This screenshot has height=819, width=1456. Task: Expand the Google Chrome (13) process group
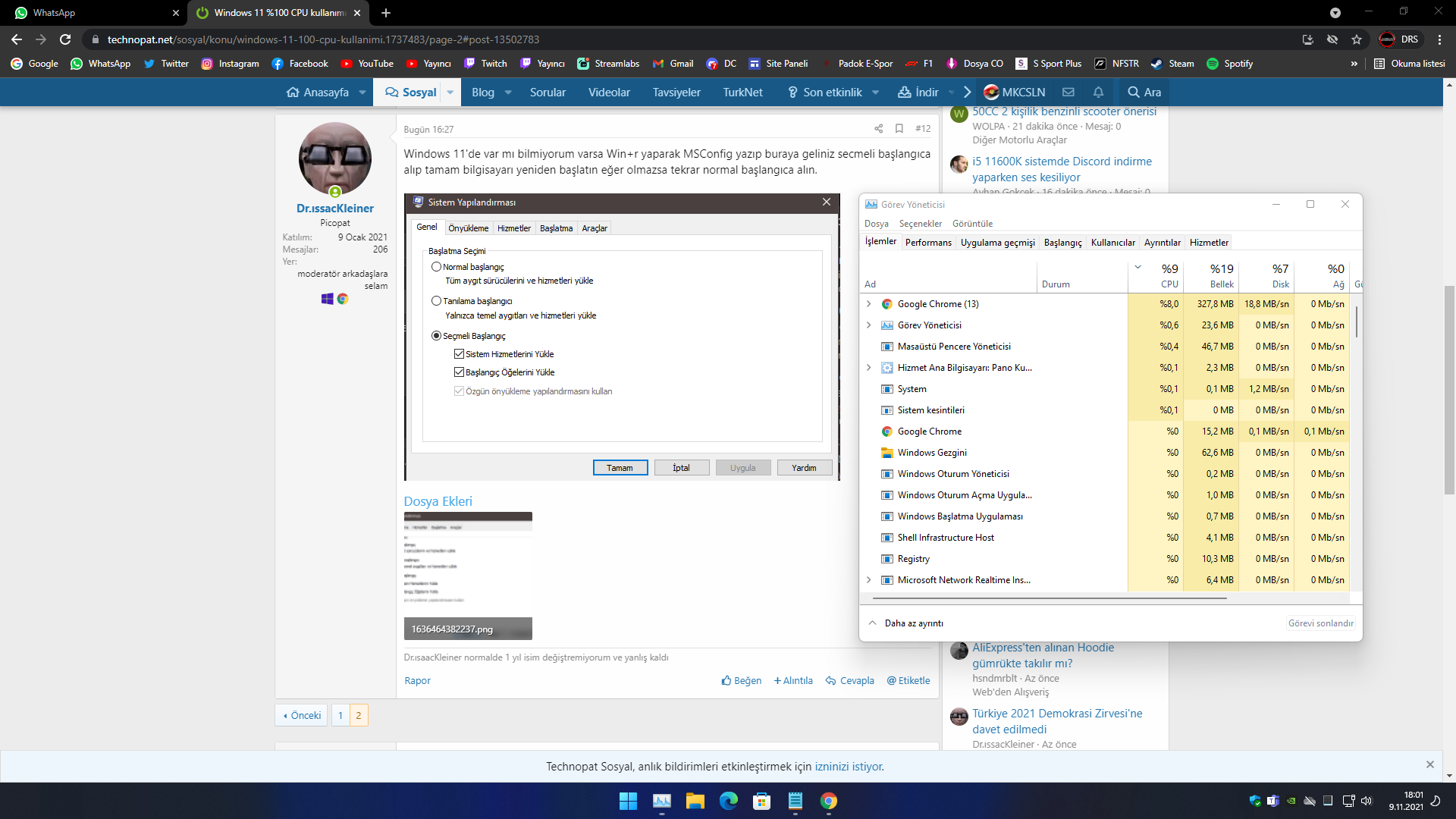pos(869,304)
